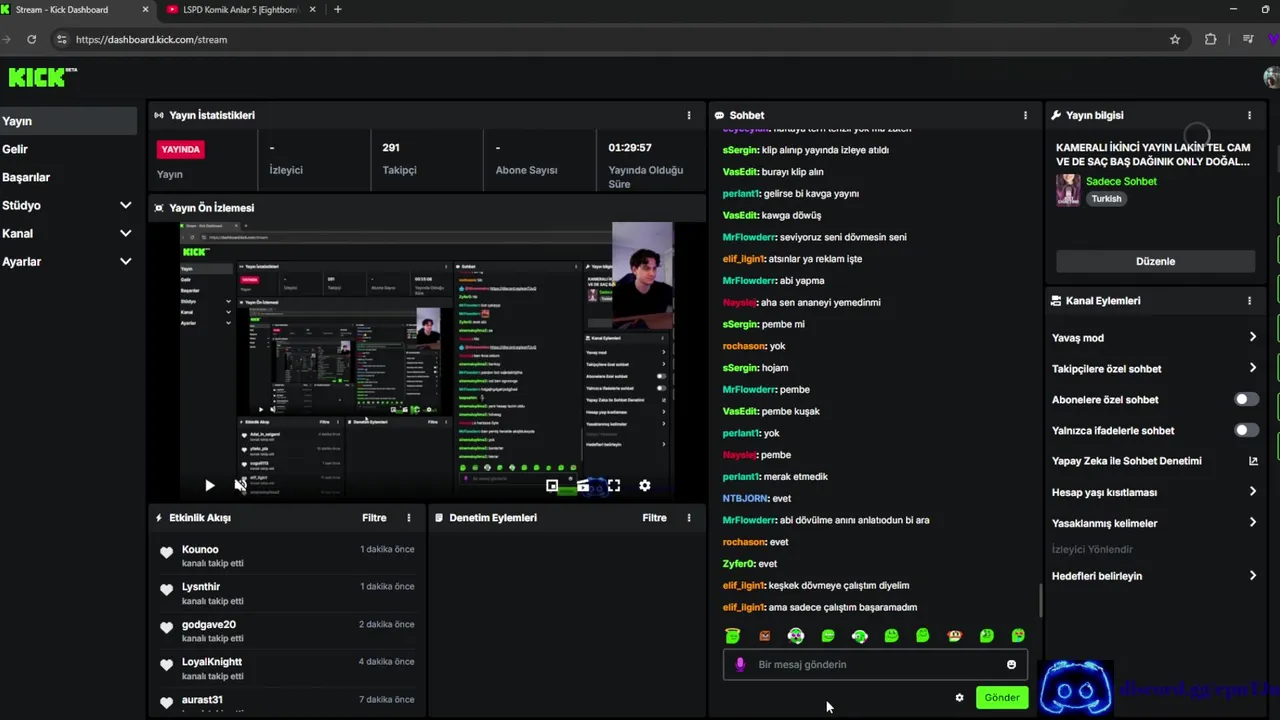
Task: Click the purple microphone icon in chat box
Action: click(740, 664)
